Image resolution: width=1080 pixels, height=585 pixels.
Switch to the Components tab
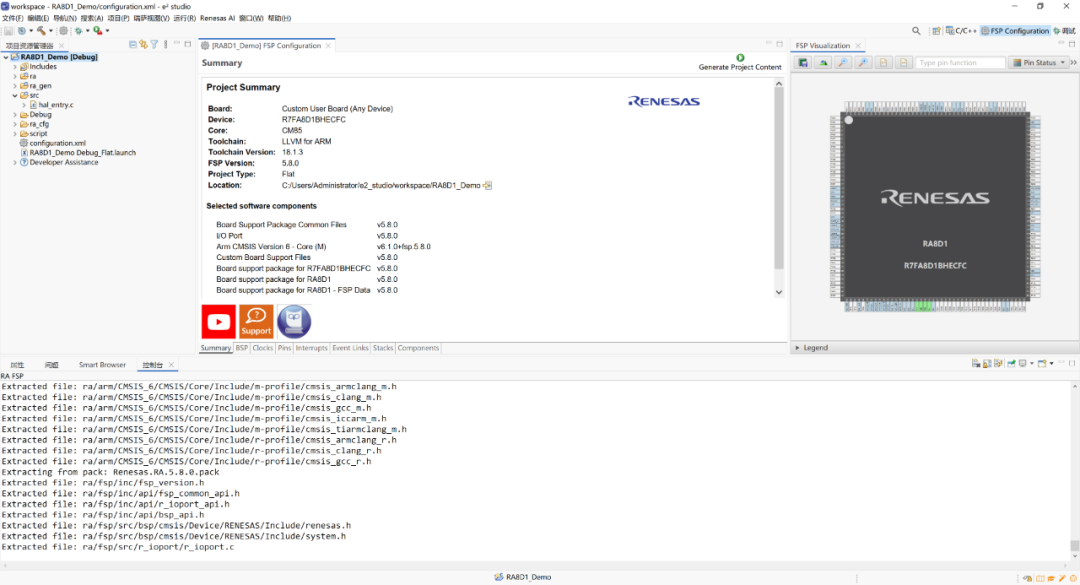[x=418, y=349]
